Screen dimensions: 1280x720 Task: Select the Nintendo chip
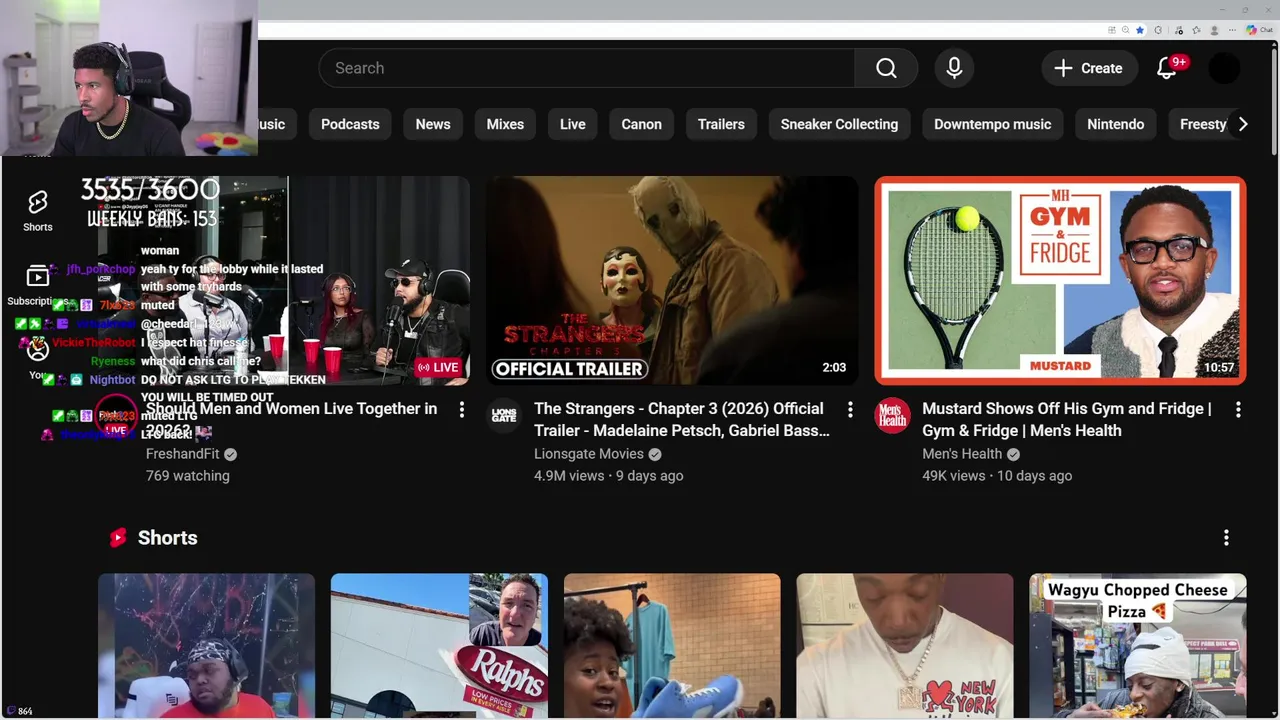1115,124
